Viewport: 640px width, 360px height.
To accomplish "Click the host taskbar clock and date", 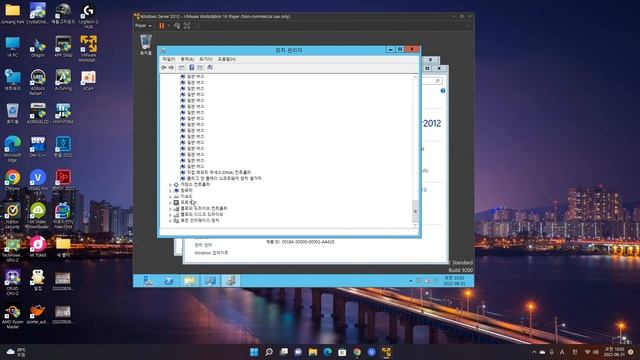I will pos(614,352).
